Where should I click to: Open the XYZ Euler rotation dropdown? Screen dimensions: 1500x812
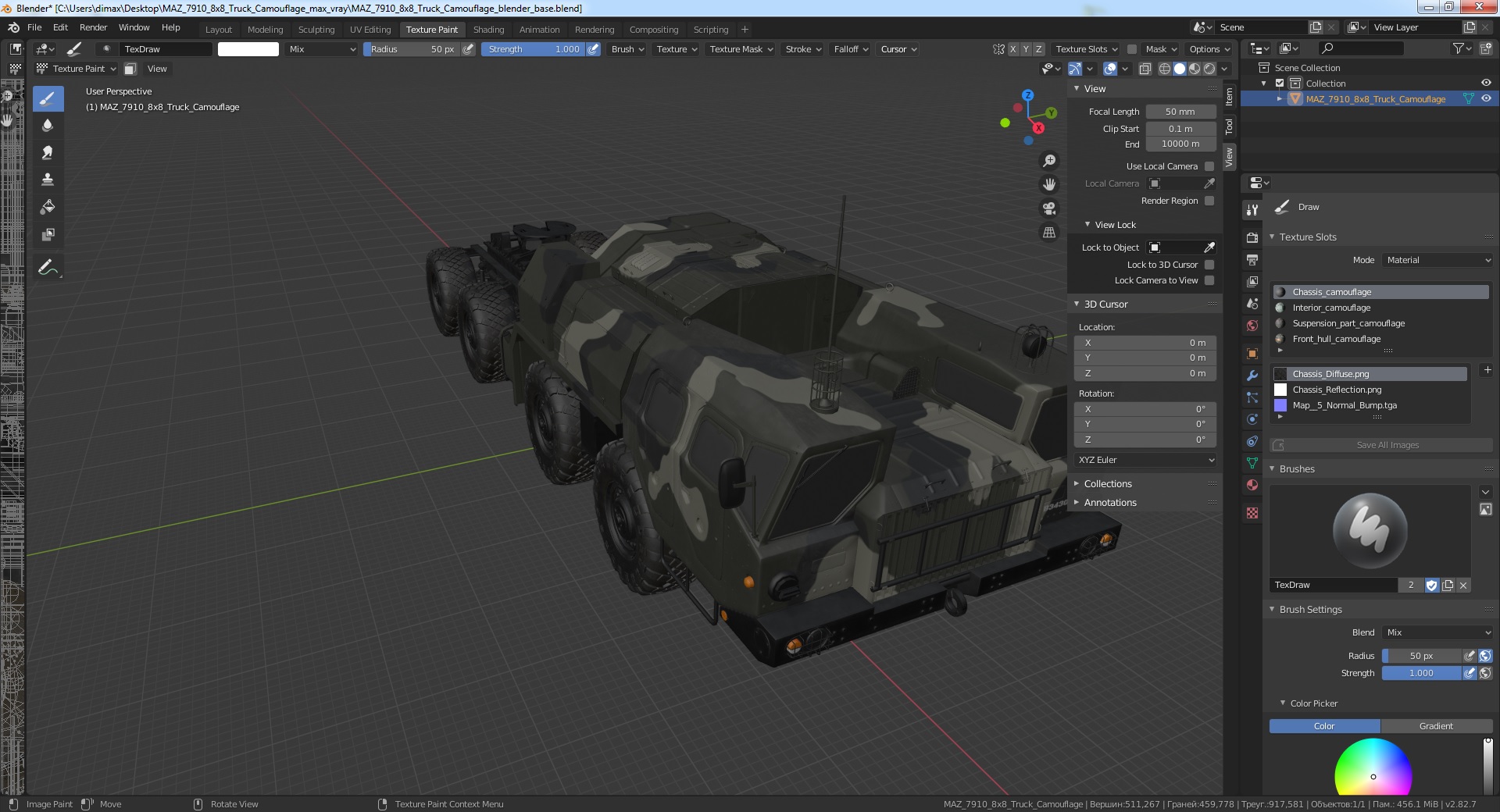(x=1145, y=460)
